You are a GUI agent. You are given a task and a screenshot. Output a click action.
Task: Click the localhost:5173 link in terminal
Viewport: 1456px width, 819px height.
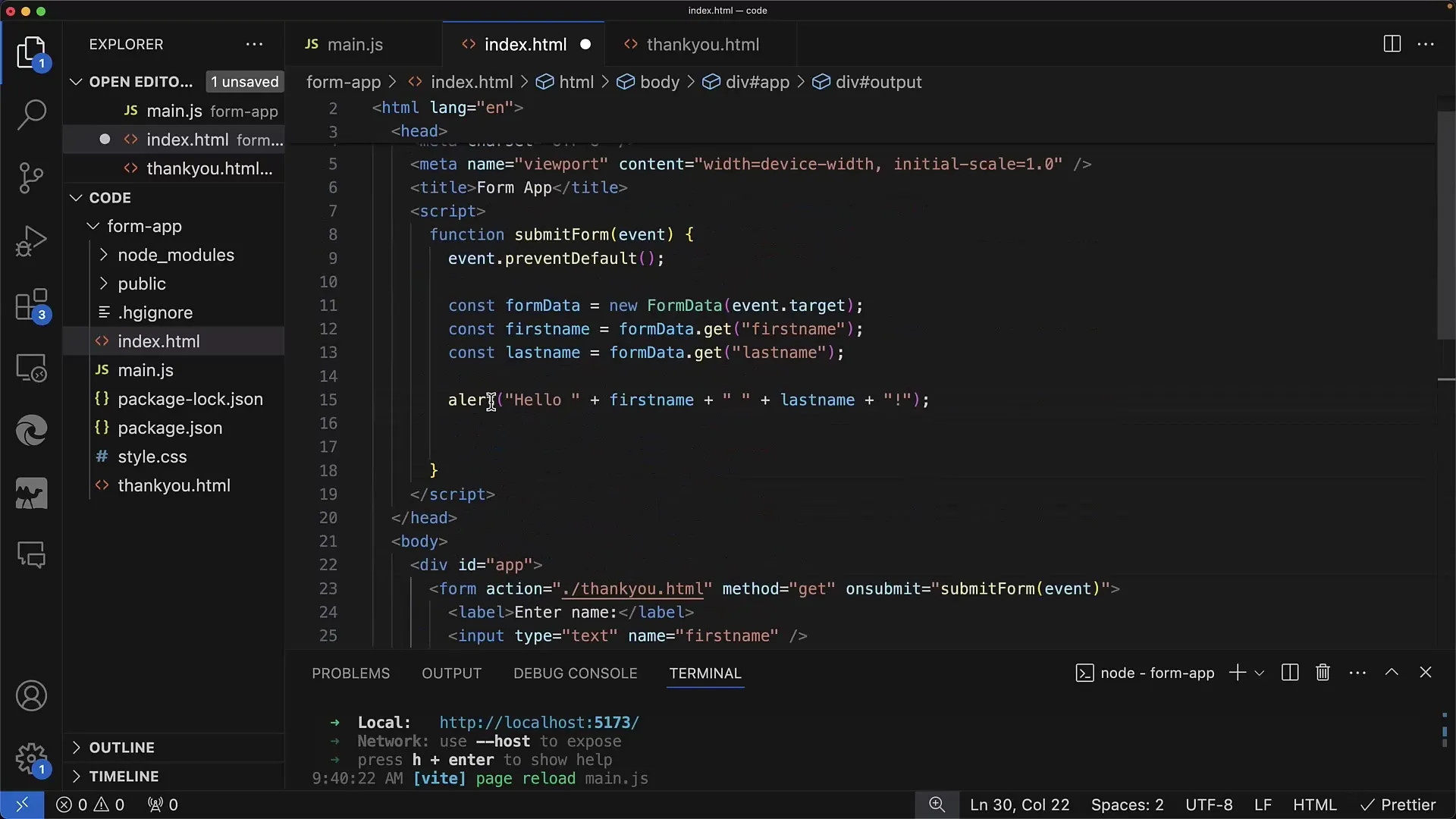pyautogui.click(x=540, y=722)
